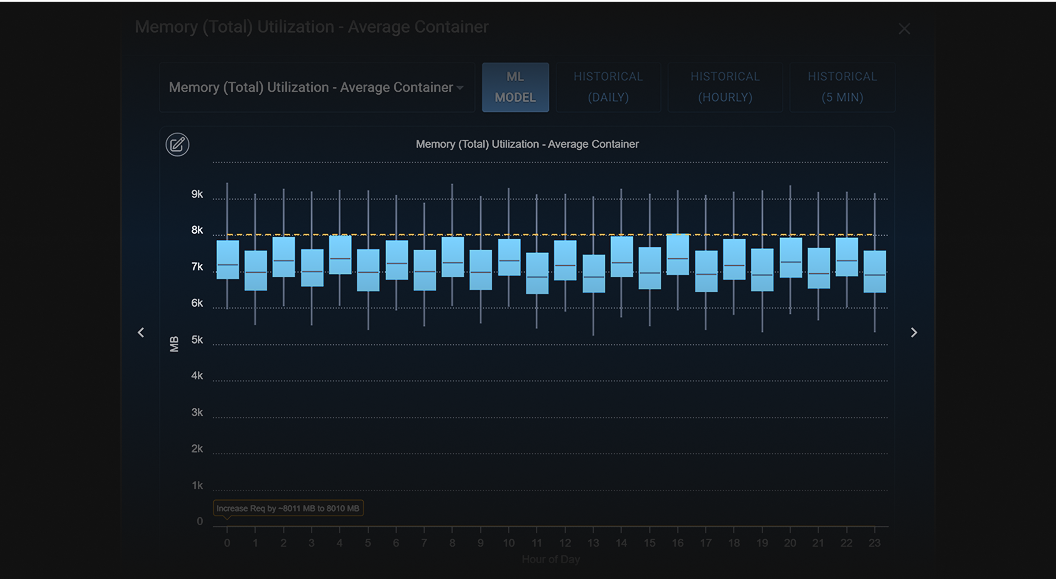Select the hour 0 box plot

[x=228, y=260]
